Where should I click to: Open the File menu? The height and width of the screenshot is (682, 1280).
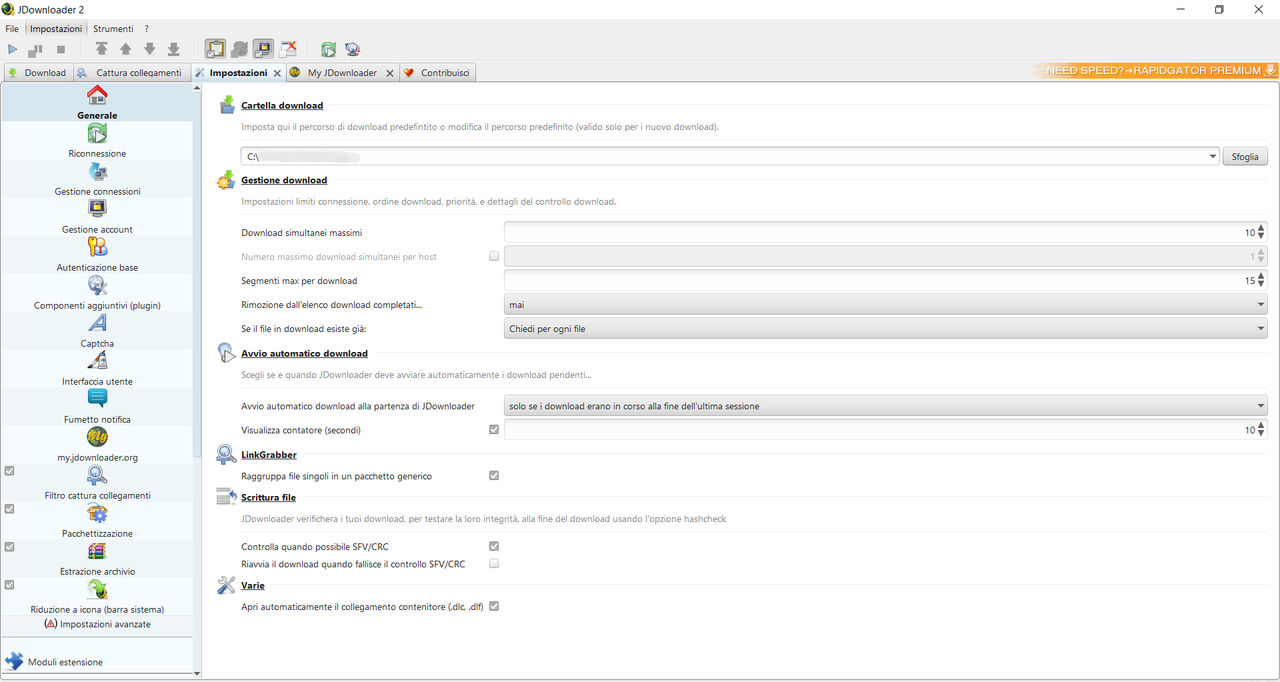(x=12, y=29)
